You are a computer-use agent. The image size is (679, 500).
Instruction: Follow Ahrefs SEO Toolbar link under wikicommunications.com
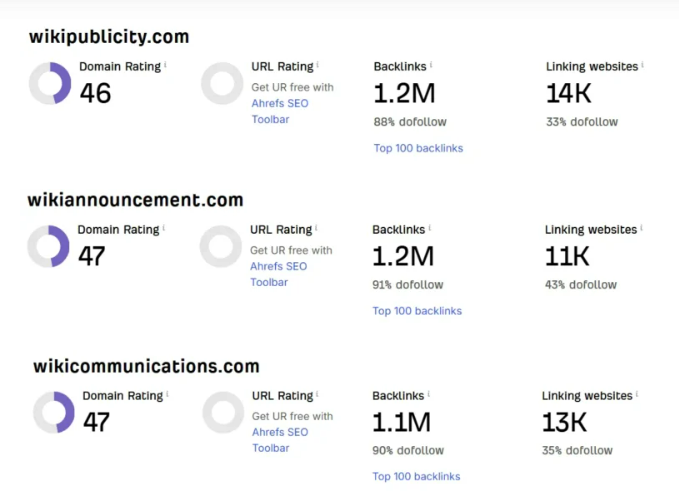coord(280,440)
